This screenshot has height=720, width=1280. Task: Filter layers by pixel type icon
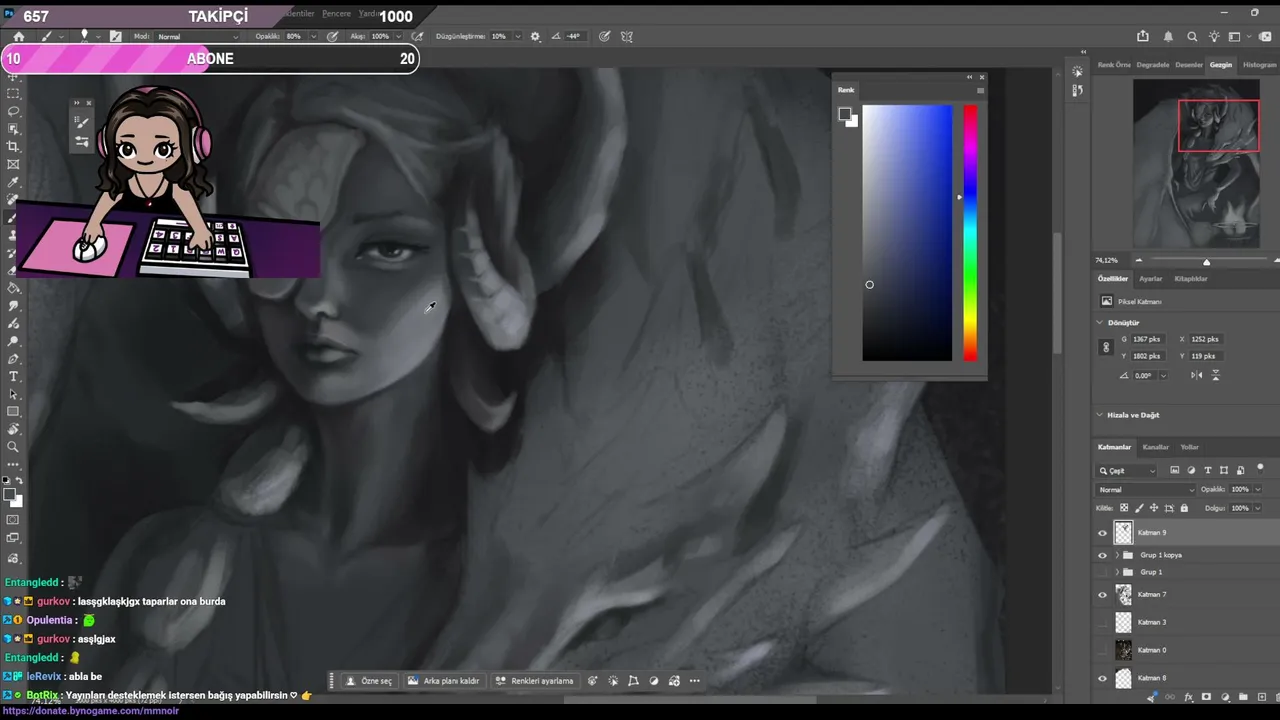click(1175, 470)
